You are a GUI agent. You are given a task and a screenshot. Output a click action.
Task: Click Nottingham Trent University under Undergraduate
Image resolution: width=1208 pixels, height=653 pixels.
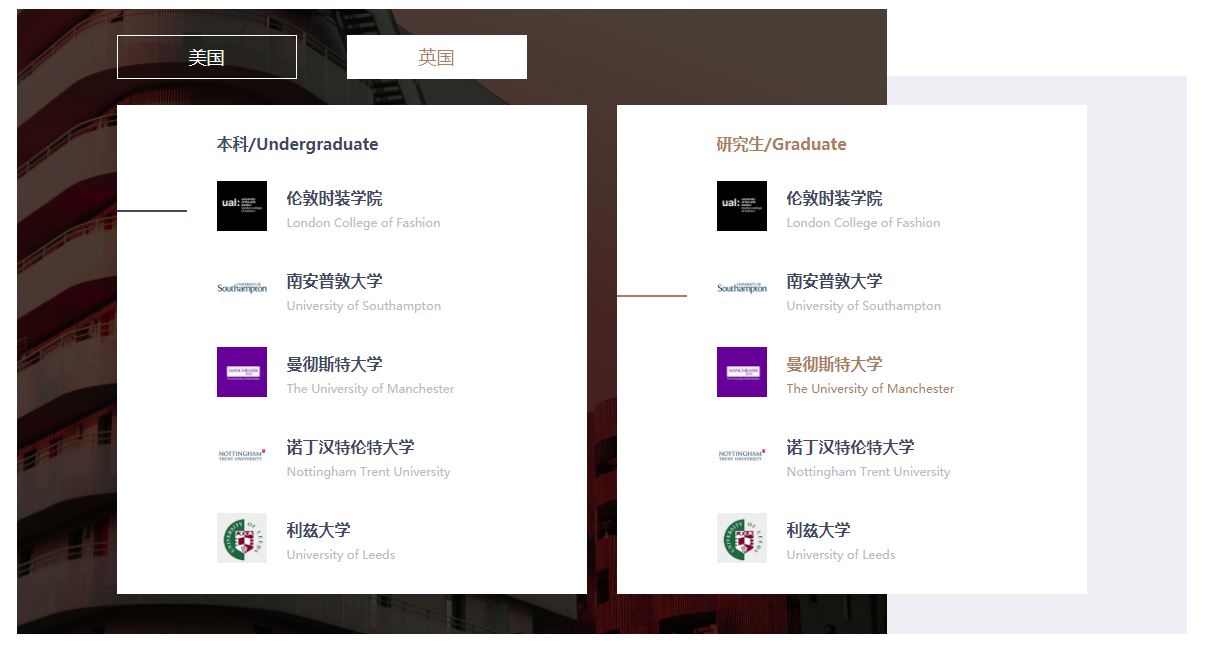coord(369,472)
